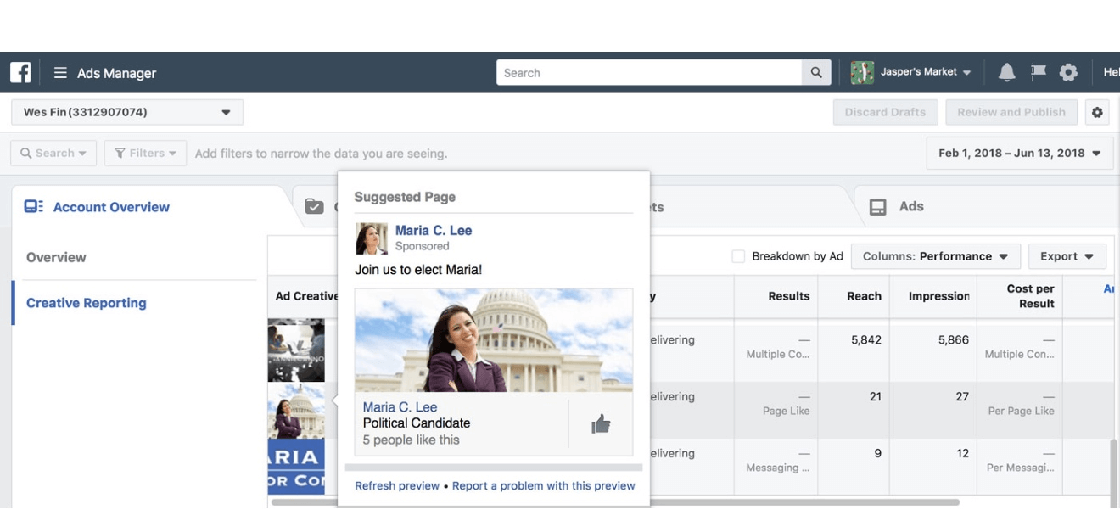Screen dimensions: 1120x521
Task: Open Maria C. Lee sponsored page name link
Action: (433, 230)
